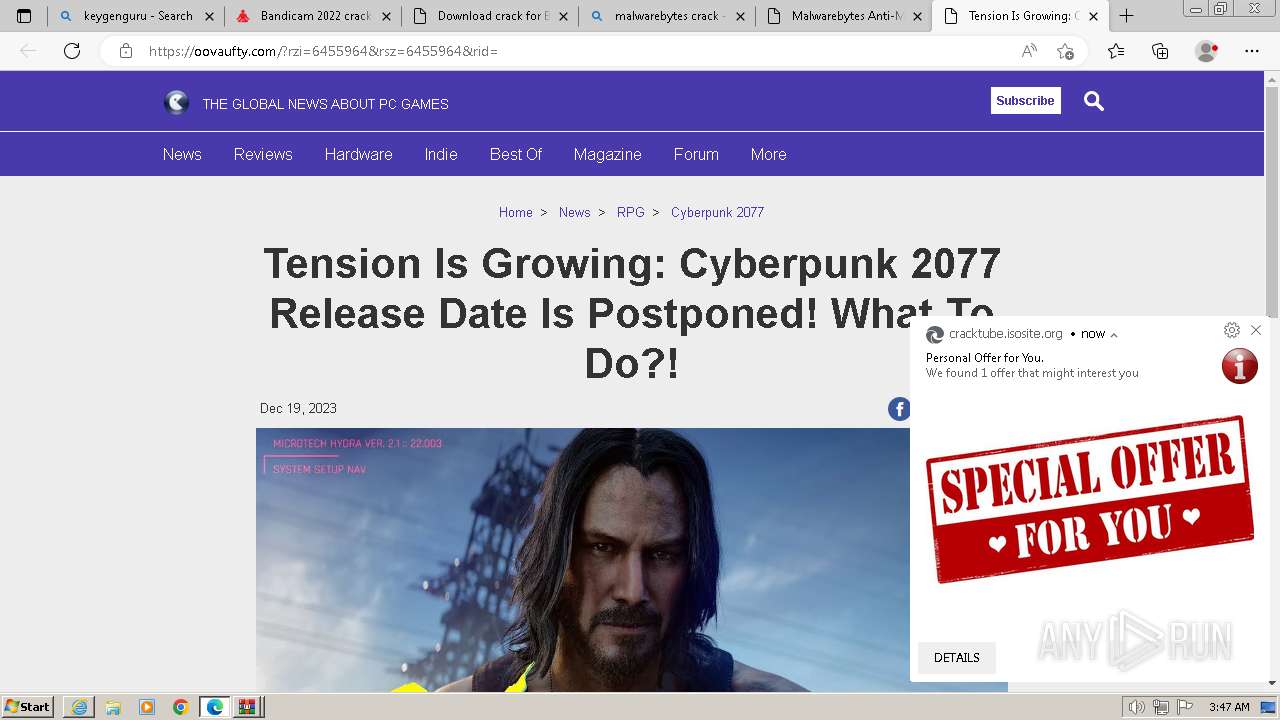Open the browser profile avatar

pyautogui.click(x=1206, y=51)
